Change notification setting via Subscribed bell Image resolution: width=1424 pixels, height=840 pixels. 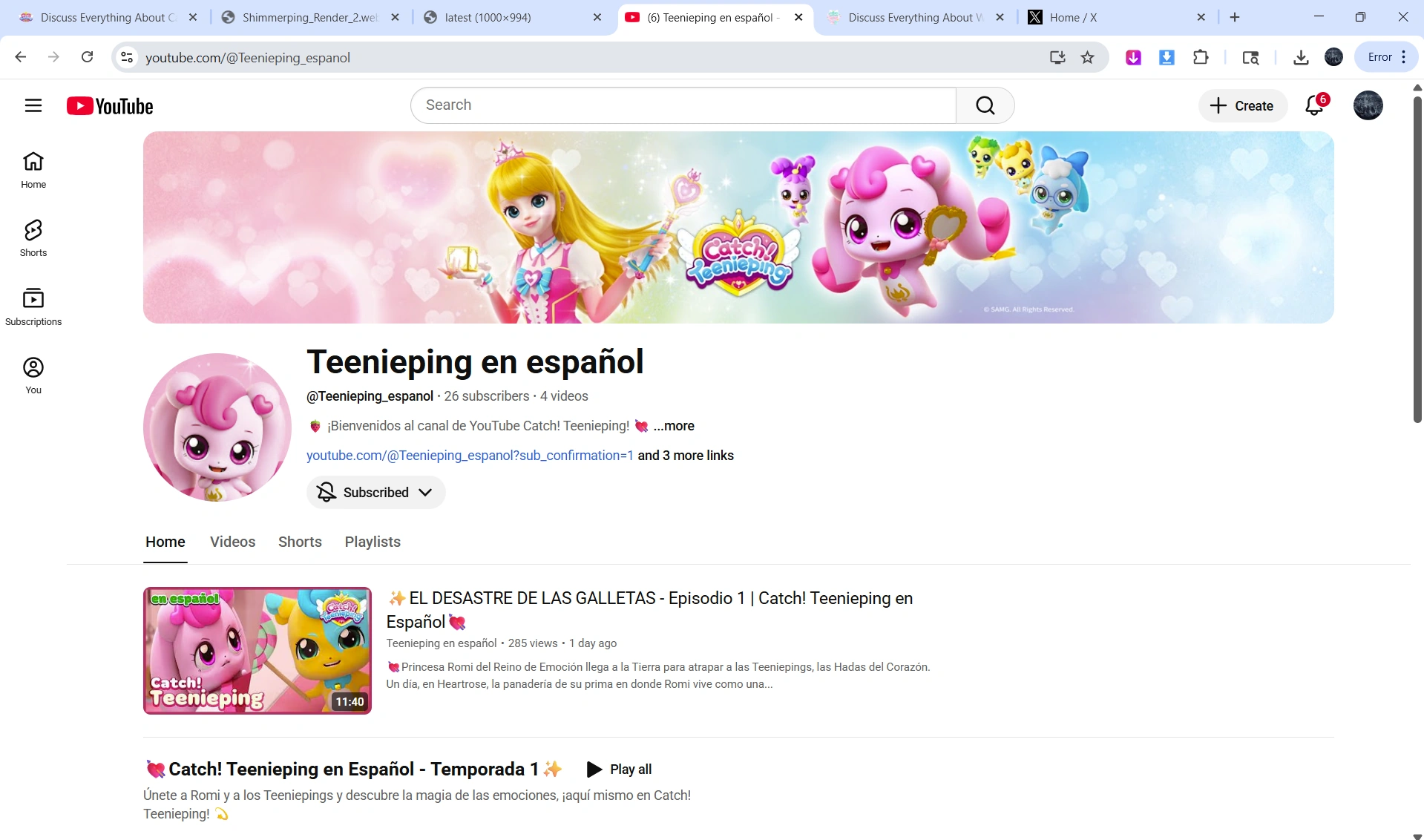tap(325, 492)
